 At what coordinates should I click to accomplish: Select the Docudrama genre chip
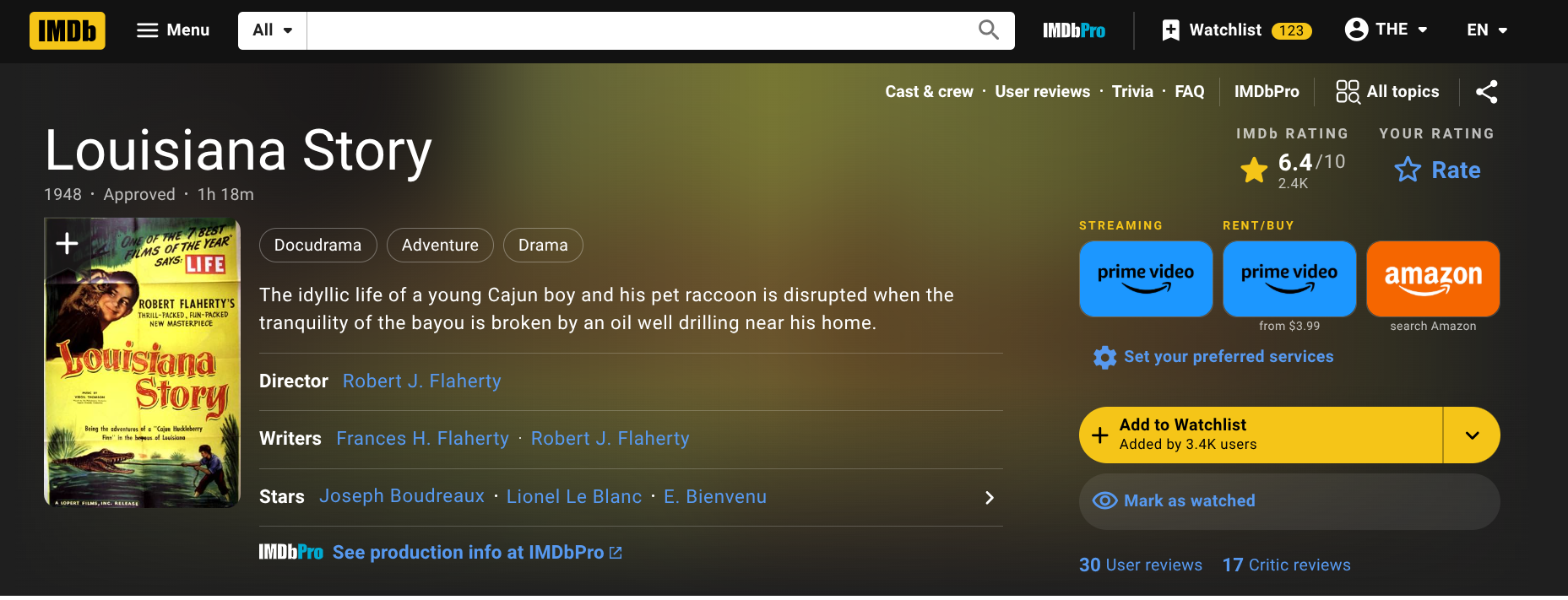coord(317,246)
